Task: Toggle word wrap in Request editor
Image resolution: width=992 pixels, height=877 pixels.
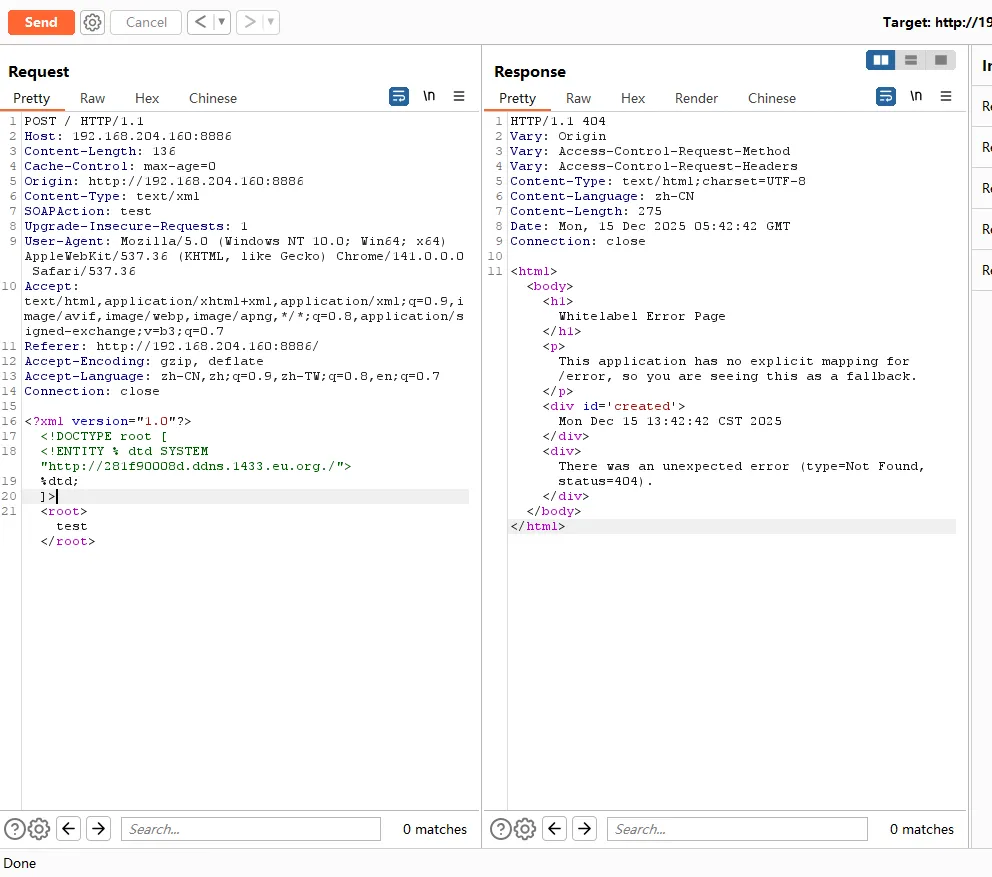Action: (399, 96)
